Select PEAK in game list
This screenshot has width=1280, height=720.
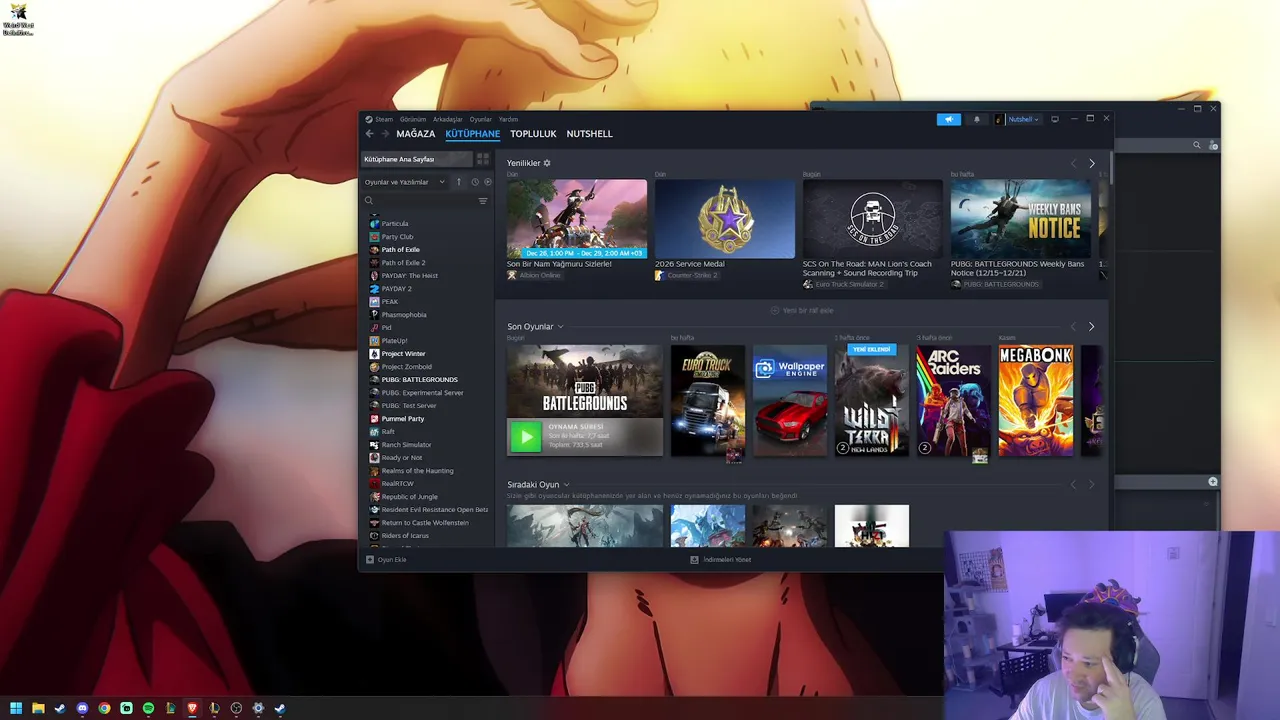(x=389, y=302)
